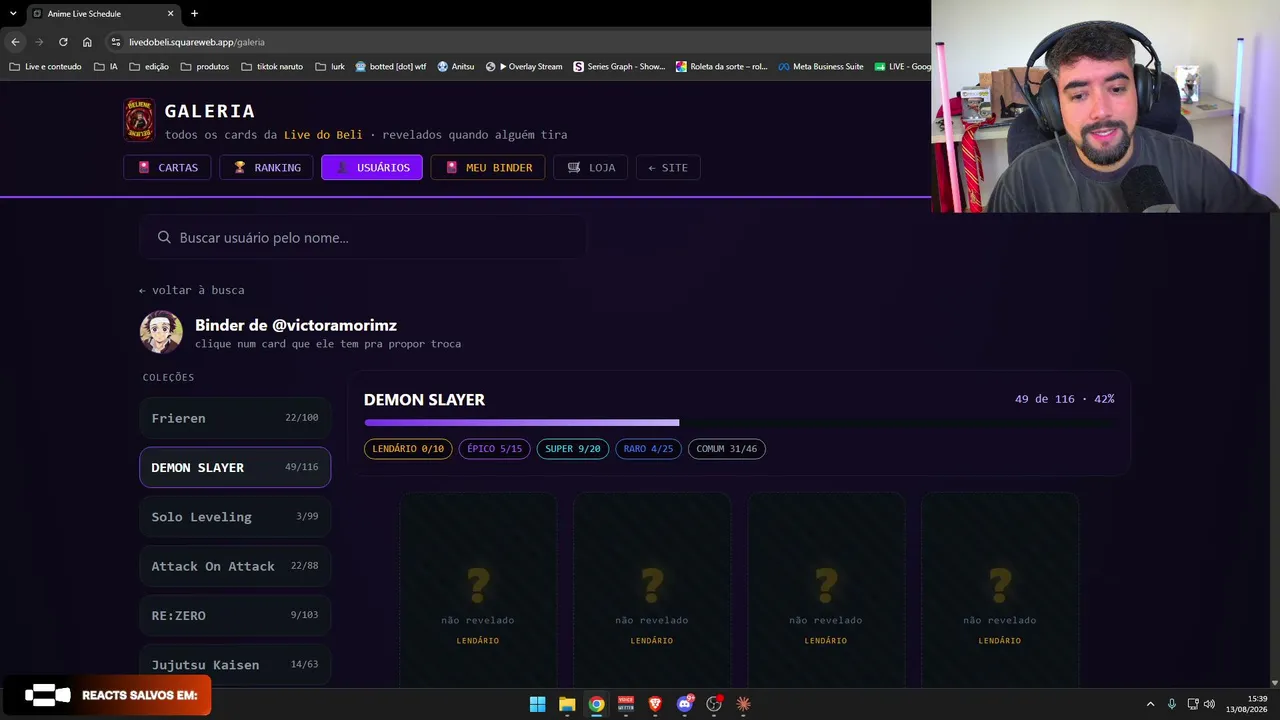Choose the Jujutsu Kaisen collection
Viewport: 1280px width, 720px height.
click(235, 665)
